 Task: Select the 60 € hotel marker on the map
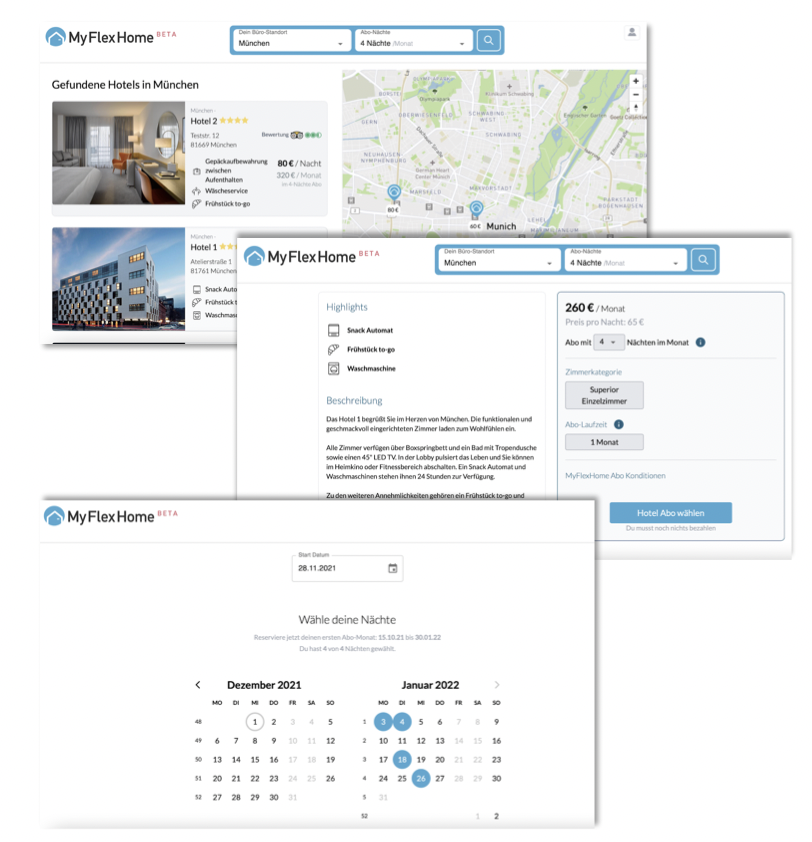pos(476,208)
